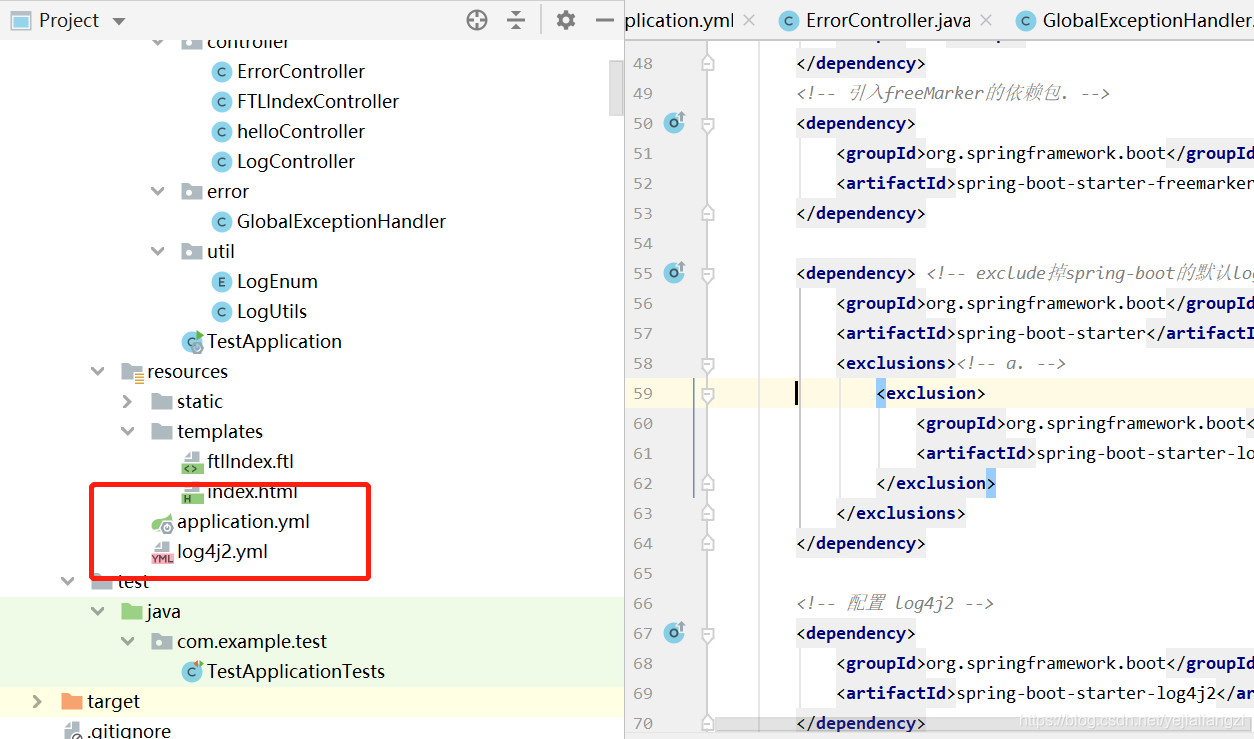Click the highlighted <exclusion> tag on line 59

931,394
